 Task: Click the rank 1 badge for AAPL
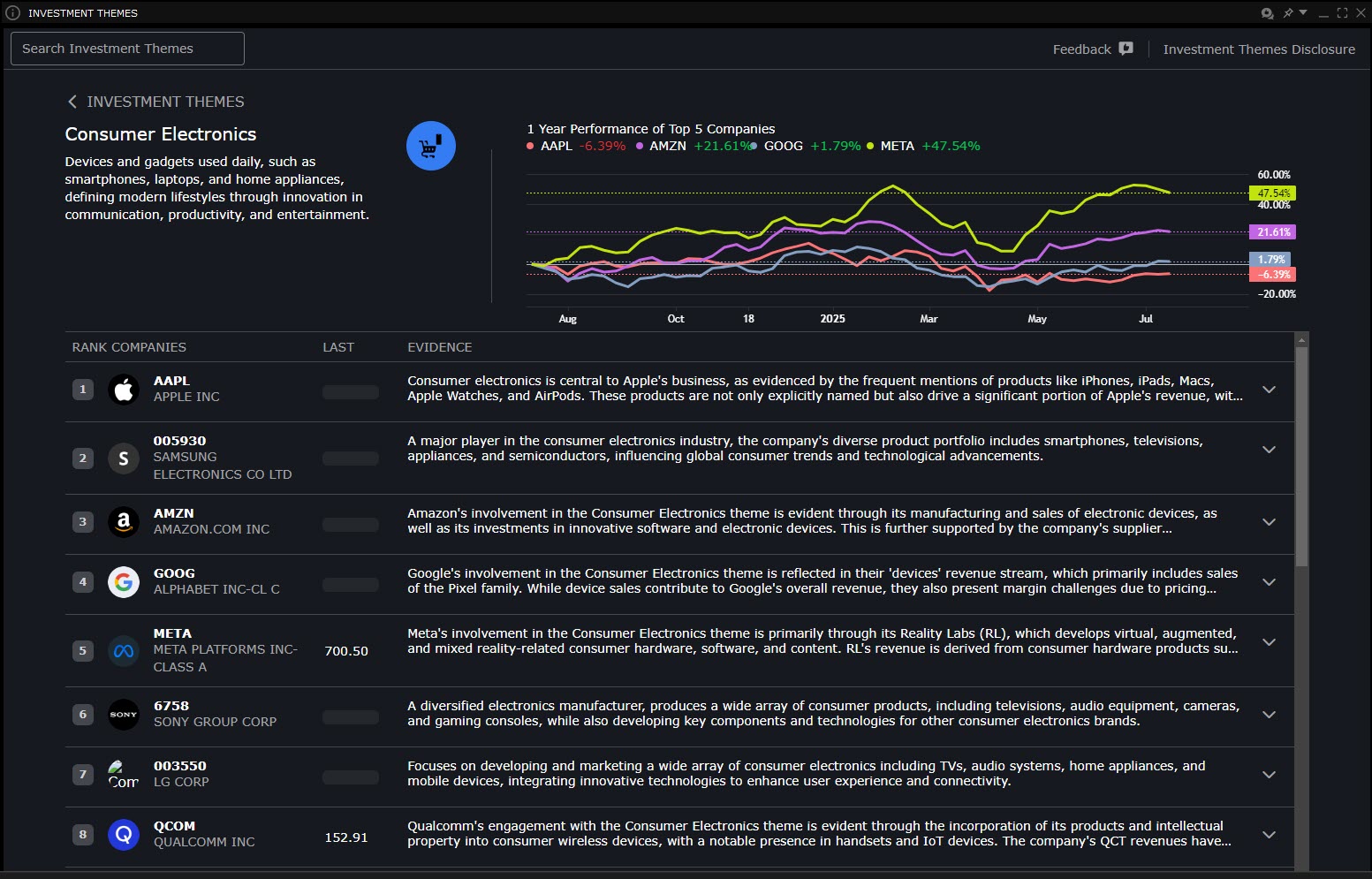coord(83,389)
